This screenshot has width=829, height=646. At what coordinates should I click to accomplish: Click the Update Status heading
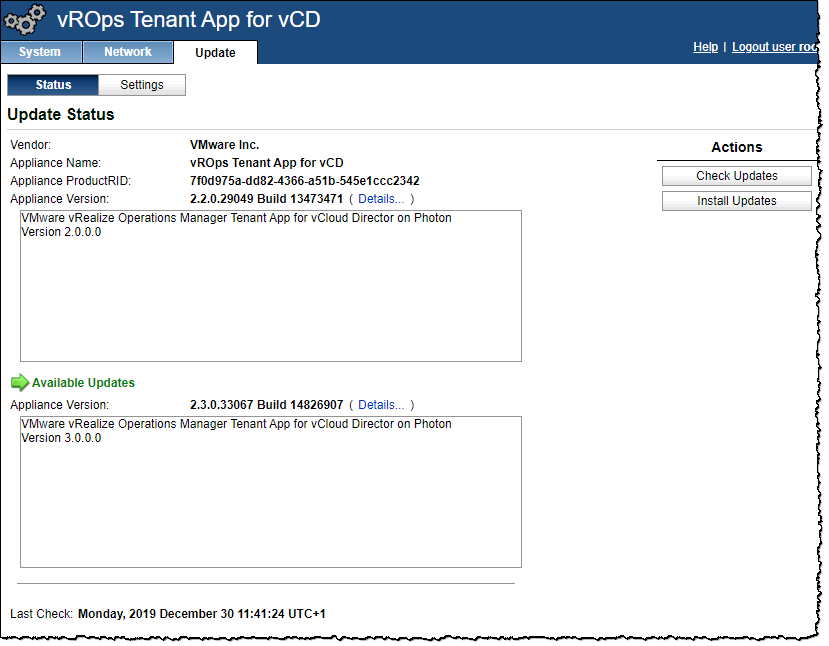tap(61, 114)
